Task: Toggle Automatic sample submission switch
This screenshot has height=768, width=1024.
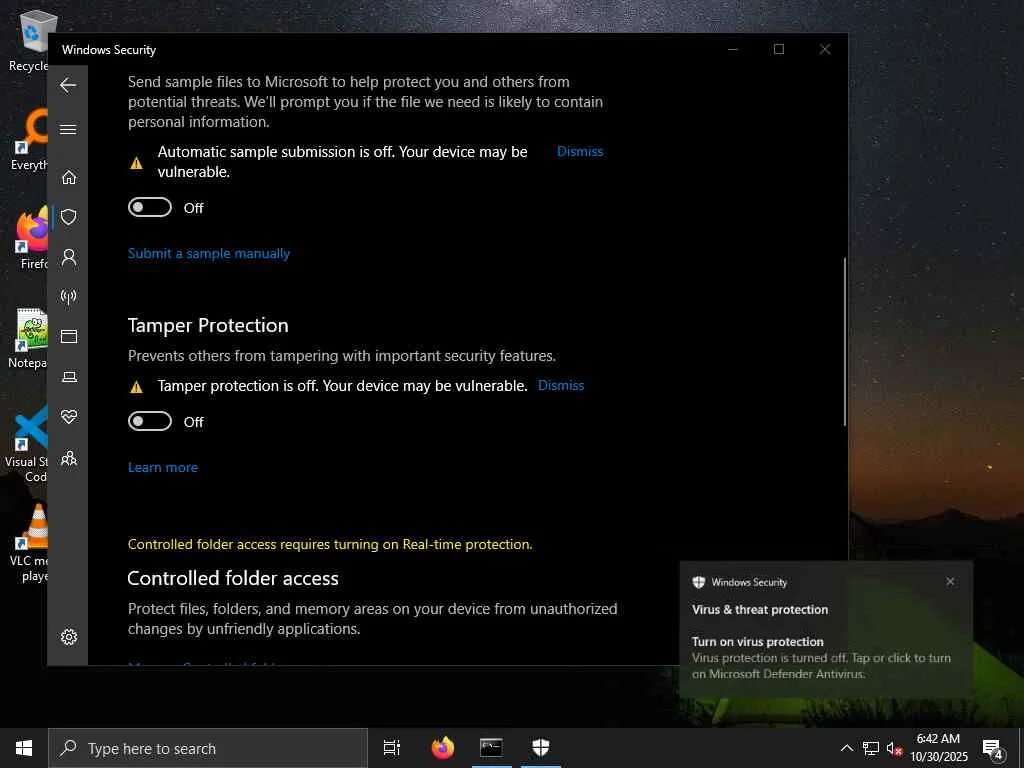Action: click(x=150, y=207)
